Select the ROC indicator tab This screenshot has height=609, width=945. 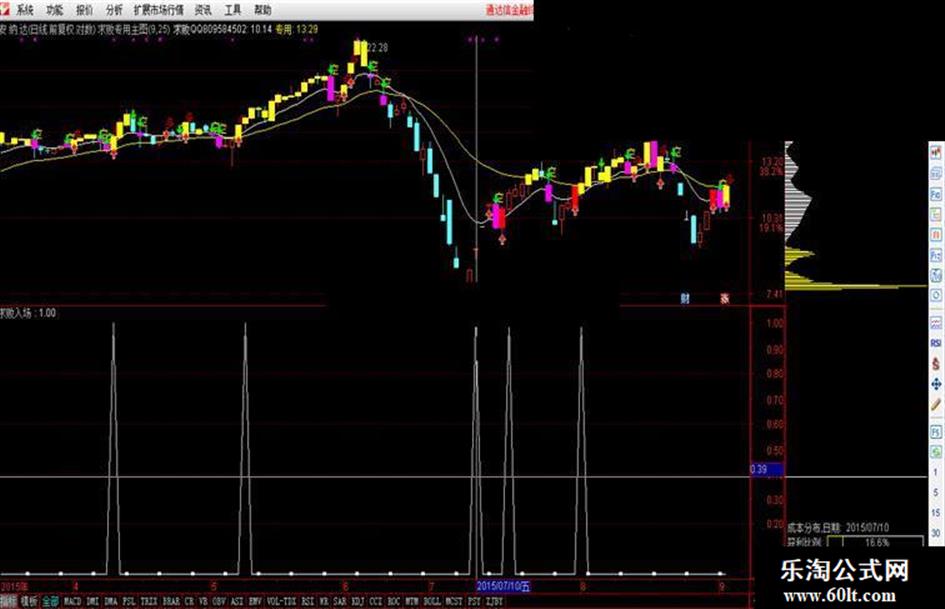[x=394, y=601]
